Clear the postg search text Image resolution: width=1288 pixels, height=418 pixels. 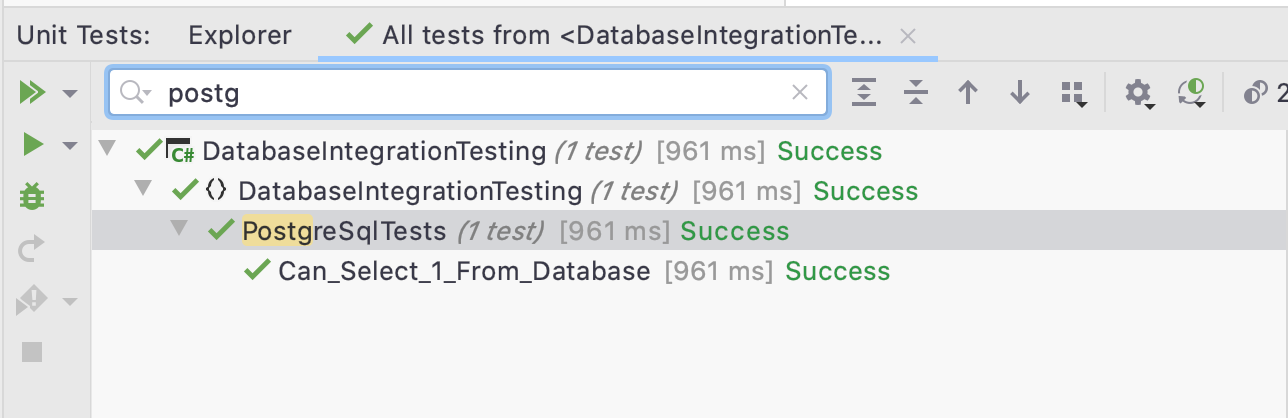(x=799, y=93)
